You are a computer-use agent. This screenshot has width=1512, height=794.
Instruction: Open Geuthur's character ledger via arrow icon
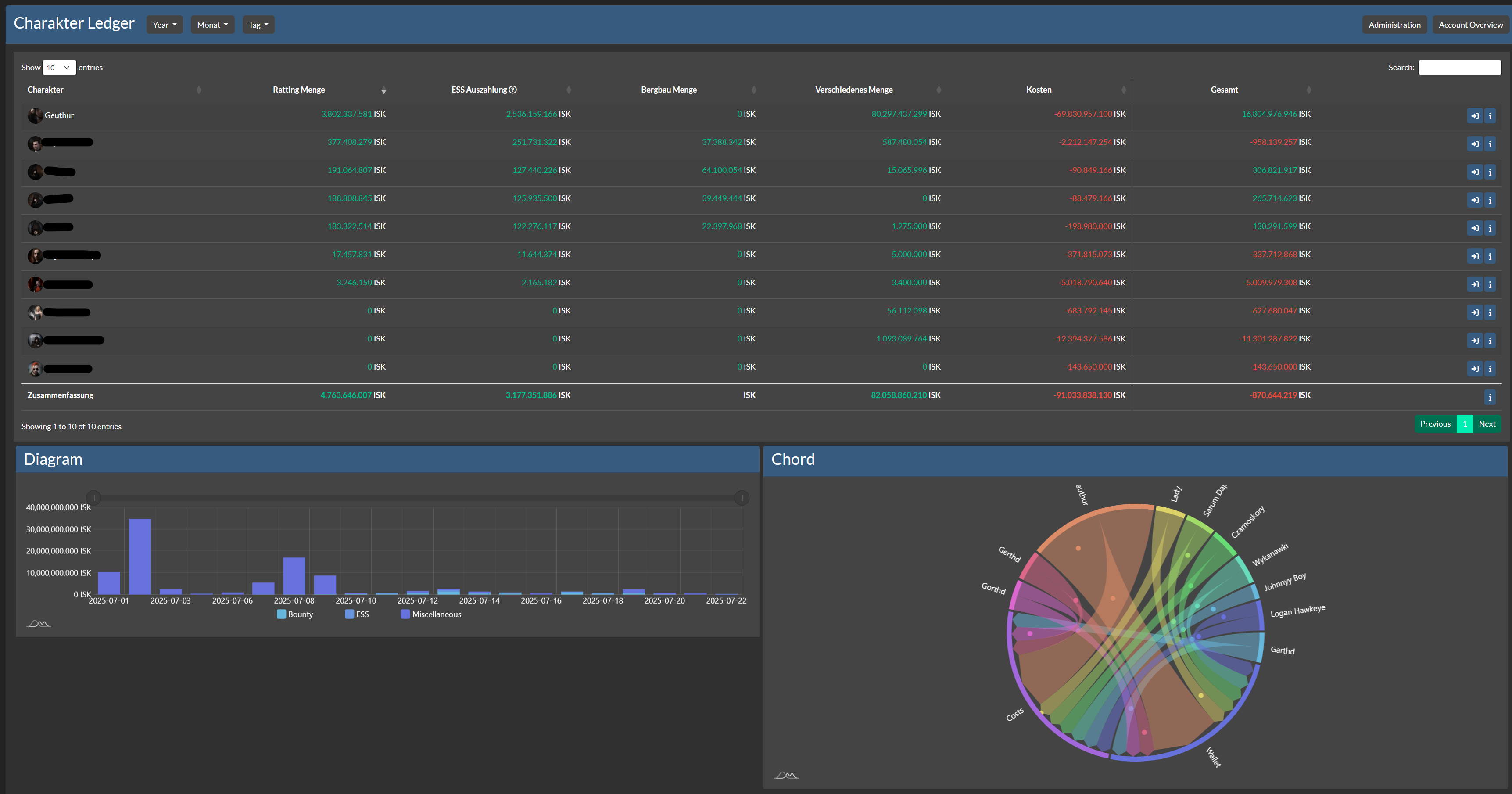click(x=1474, y=116)
